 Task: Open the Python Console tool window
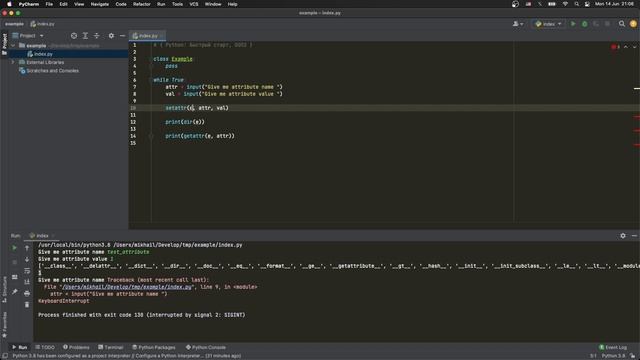(x=206, y=347)
